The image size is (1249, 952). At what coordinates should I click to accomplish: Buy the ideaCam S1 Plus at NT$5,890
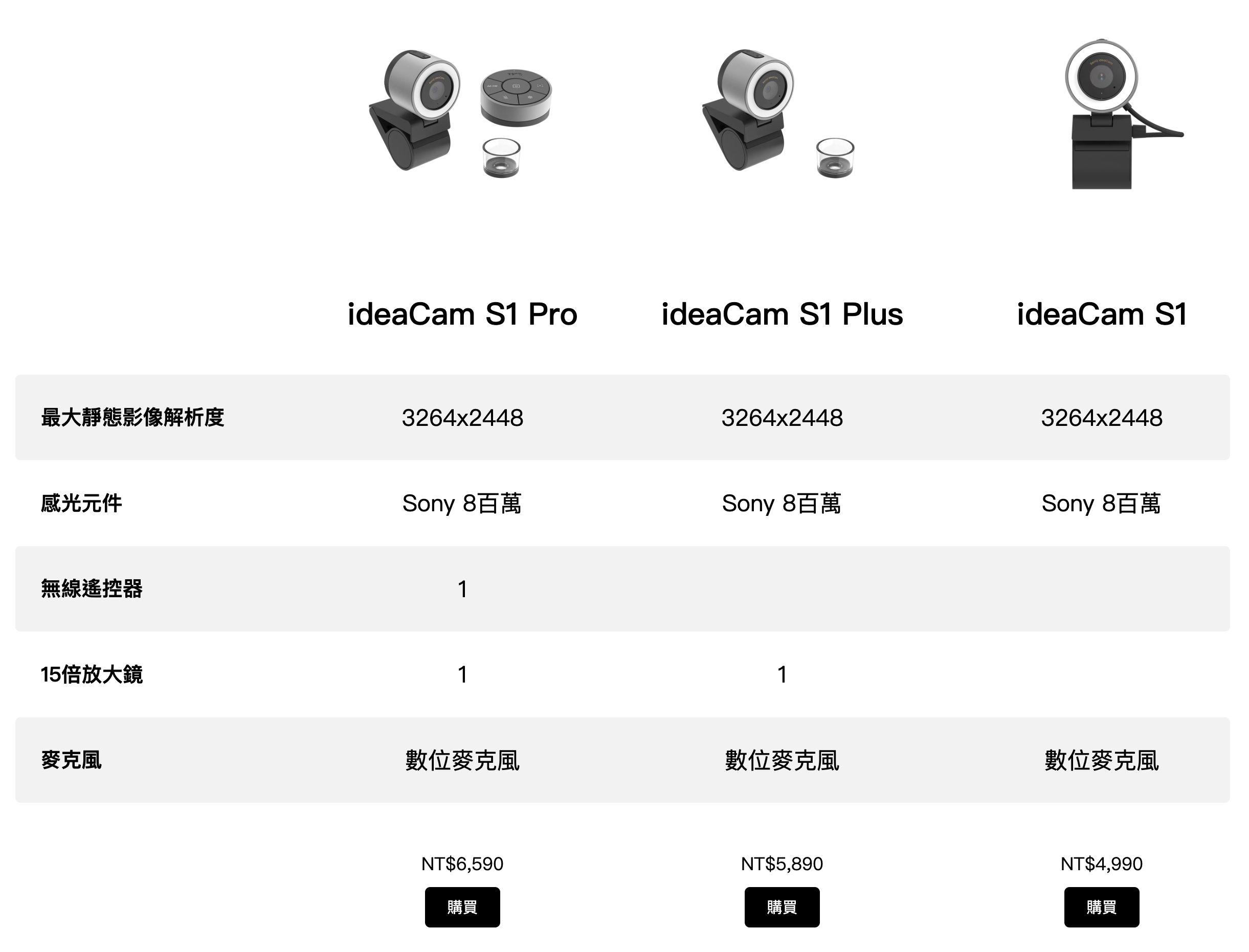(x=782, y=906)
